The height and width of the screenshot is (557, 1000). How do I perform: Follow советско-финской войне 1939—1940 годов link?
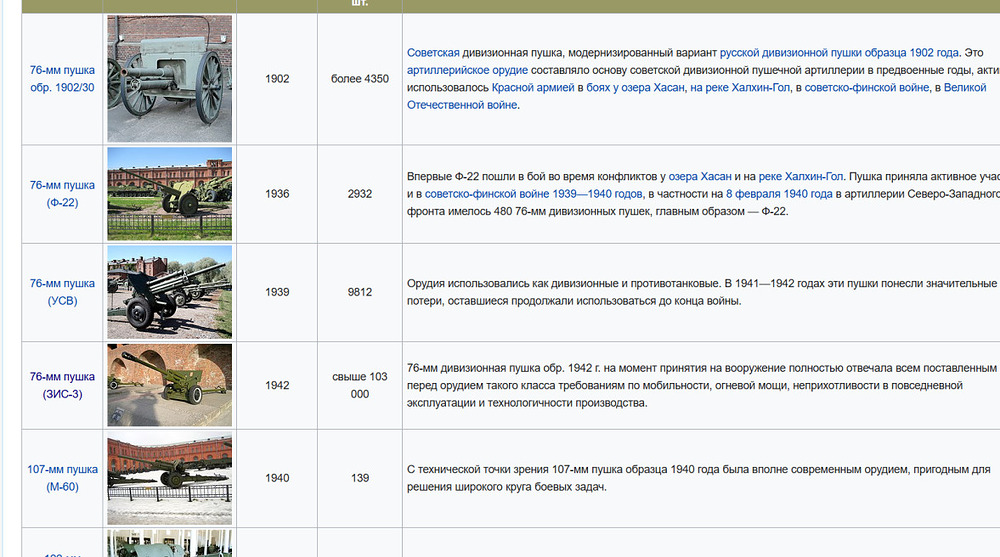click(x=533, y=193)
